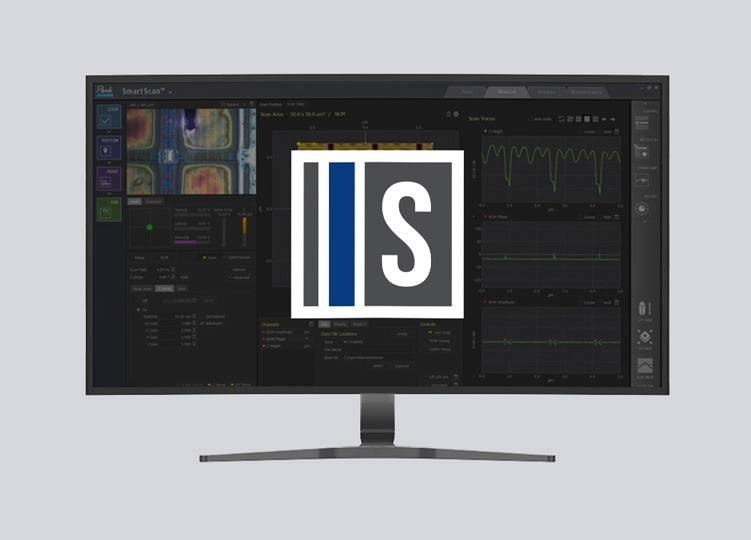Click the green END step icon
751x540 pixels.
pyautogui.click(x=110, y=212)
